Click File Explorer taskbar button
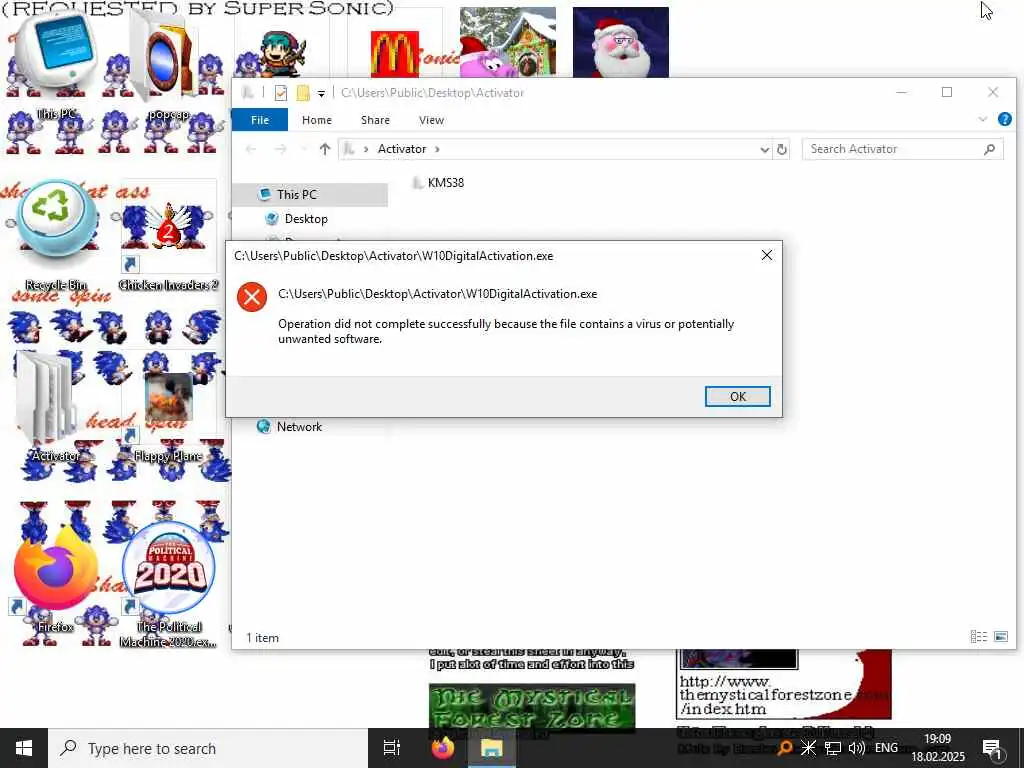Viewport: 1024px width, 768px height. click(x=492, y=748)
